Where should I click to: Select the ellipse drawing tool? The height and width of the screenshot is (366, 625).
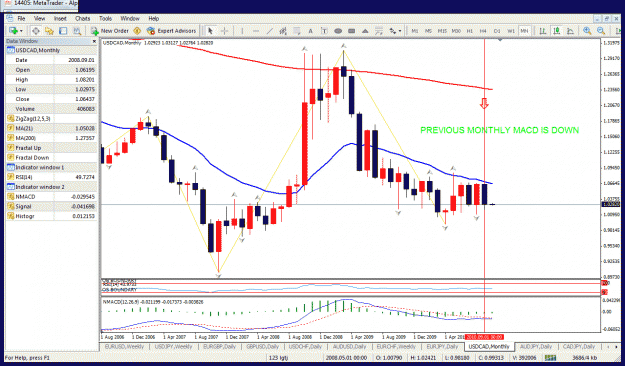click(338, 31)
